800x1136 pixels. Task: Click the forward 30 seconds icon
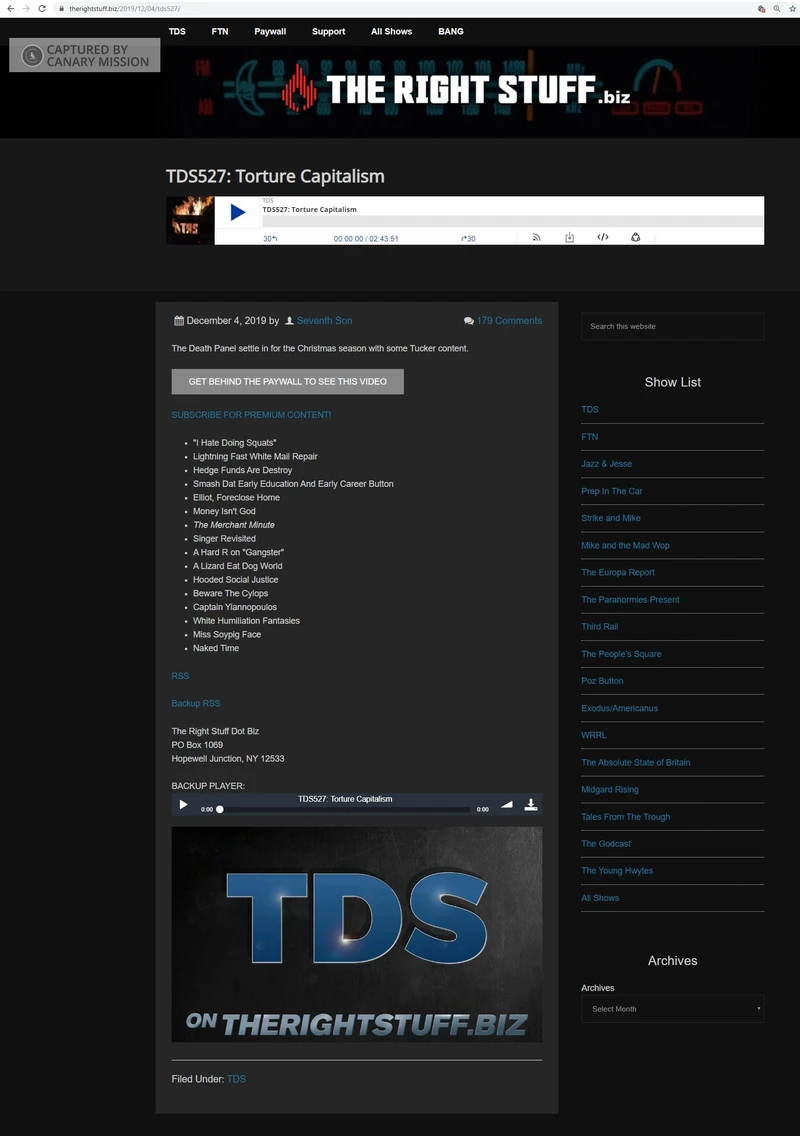468,238
